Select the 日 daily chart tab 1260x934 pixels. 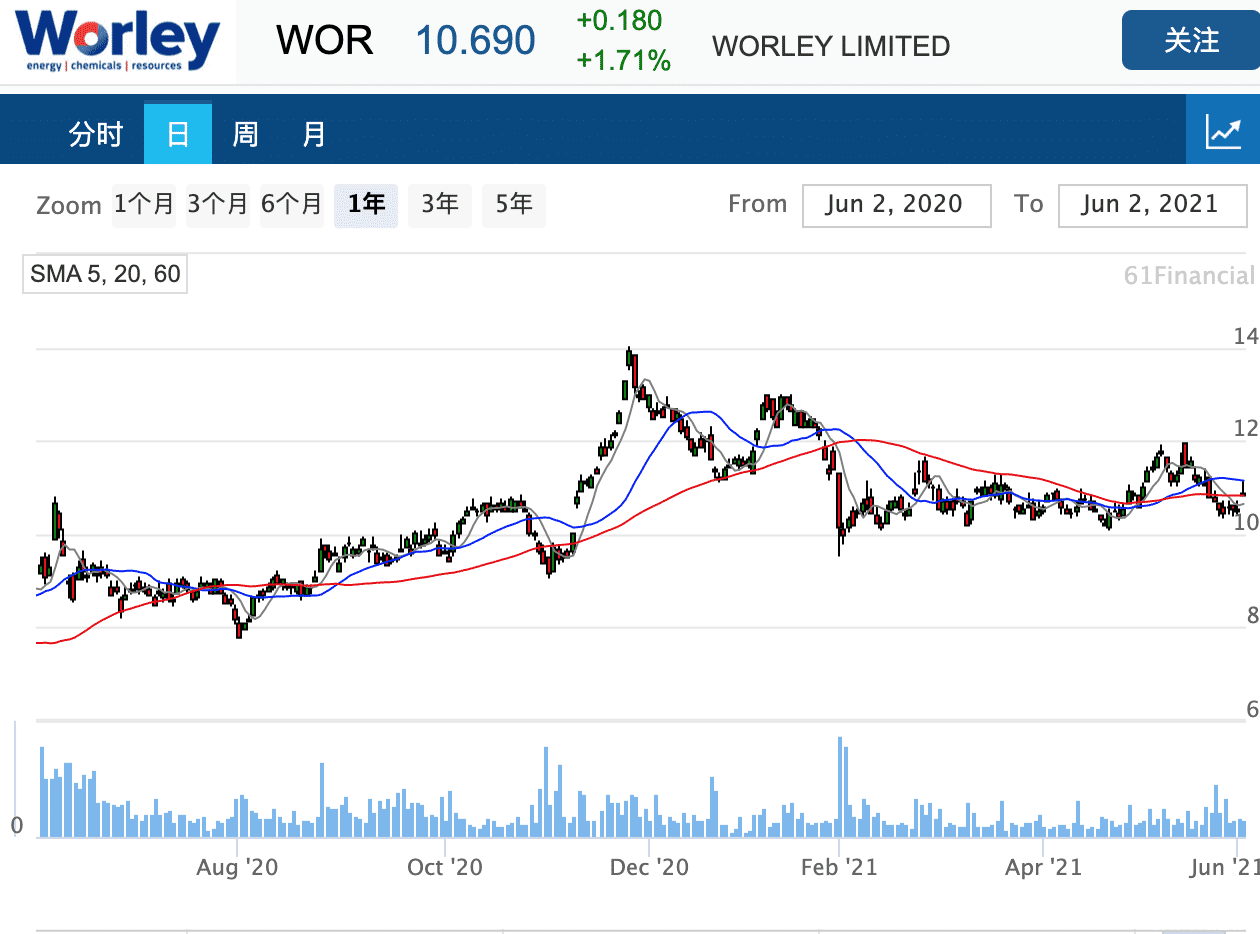(x=178, y=134)
